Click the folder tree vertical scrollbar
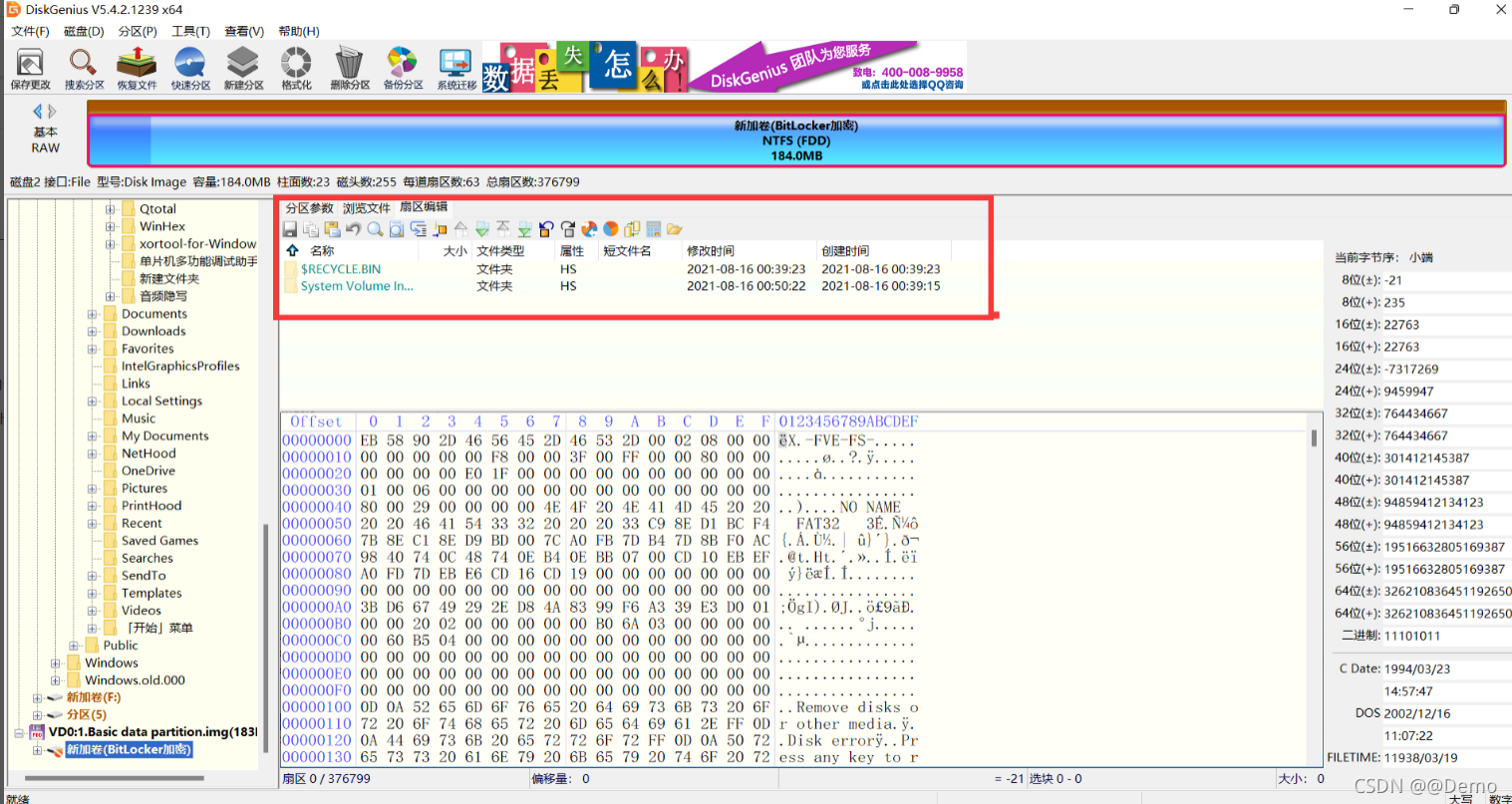Viewport: 1512px width, 804px height. [x=266, y=638]
